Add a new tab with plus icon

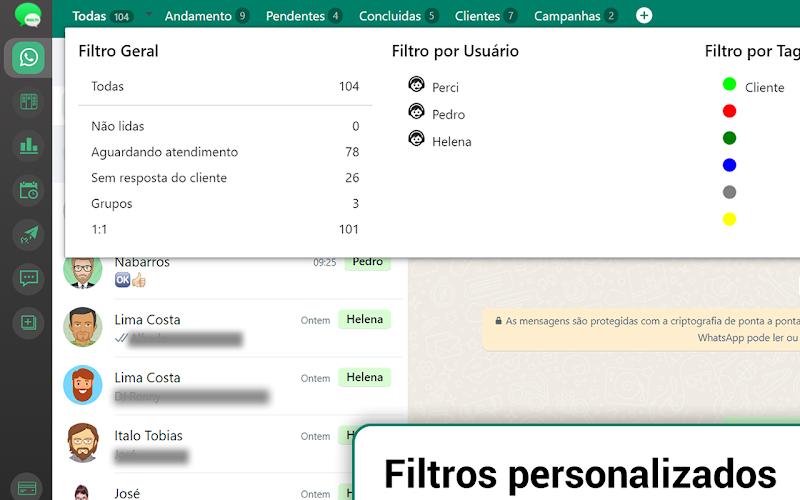click(644, 16)
